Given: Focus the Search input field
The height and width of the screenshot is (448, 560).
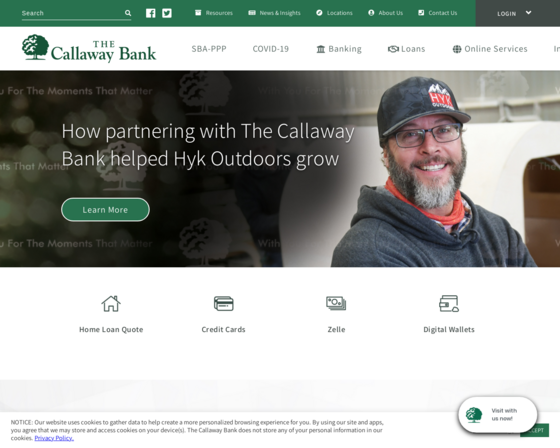Looking at the screenshot, I should tap(72, 13).
